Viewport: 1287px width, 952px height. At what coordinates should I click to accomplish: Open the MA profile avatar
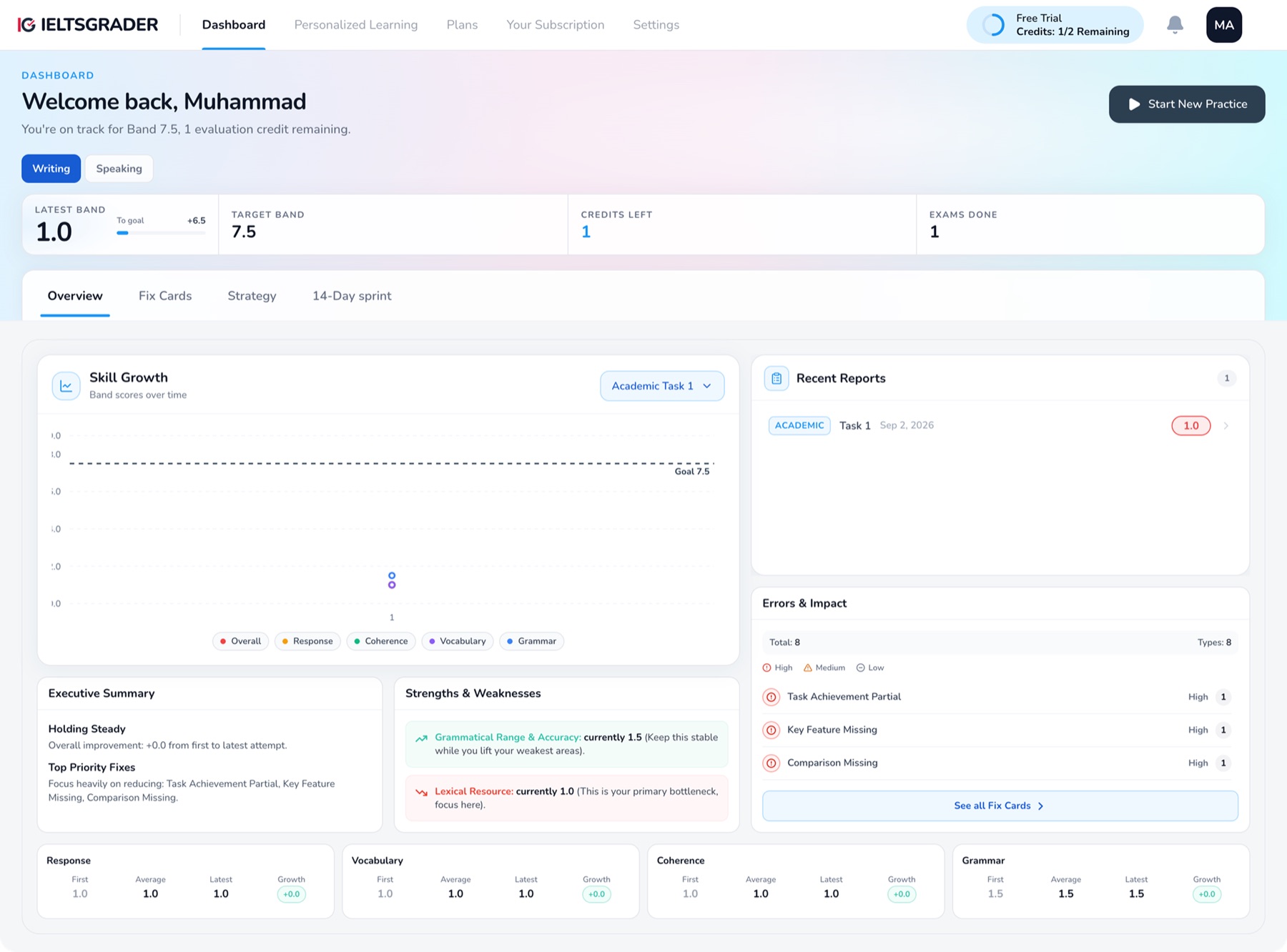point(1223,25)
